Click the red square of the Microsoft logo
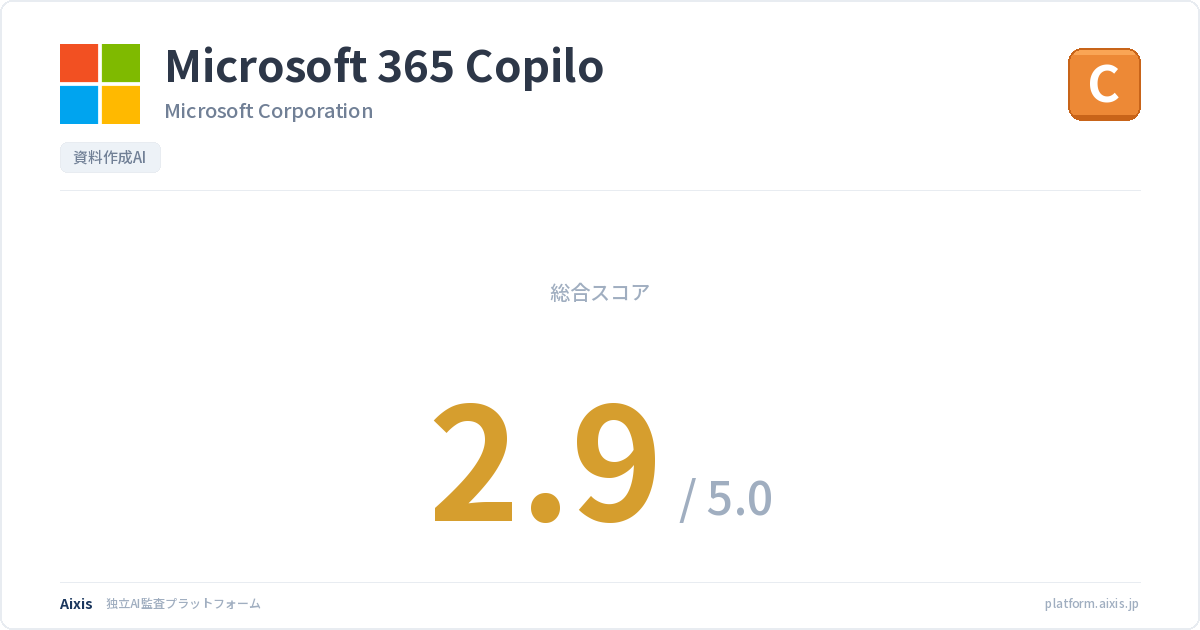 (x=79, y=63)
